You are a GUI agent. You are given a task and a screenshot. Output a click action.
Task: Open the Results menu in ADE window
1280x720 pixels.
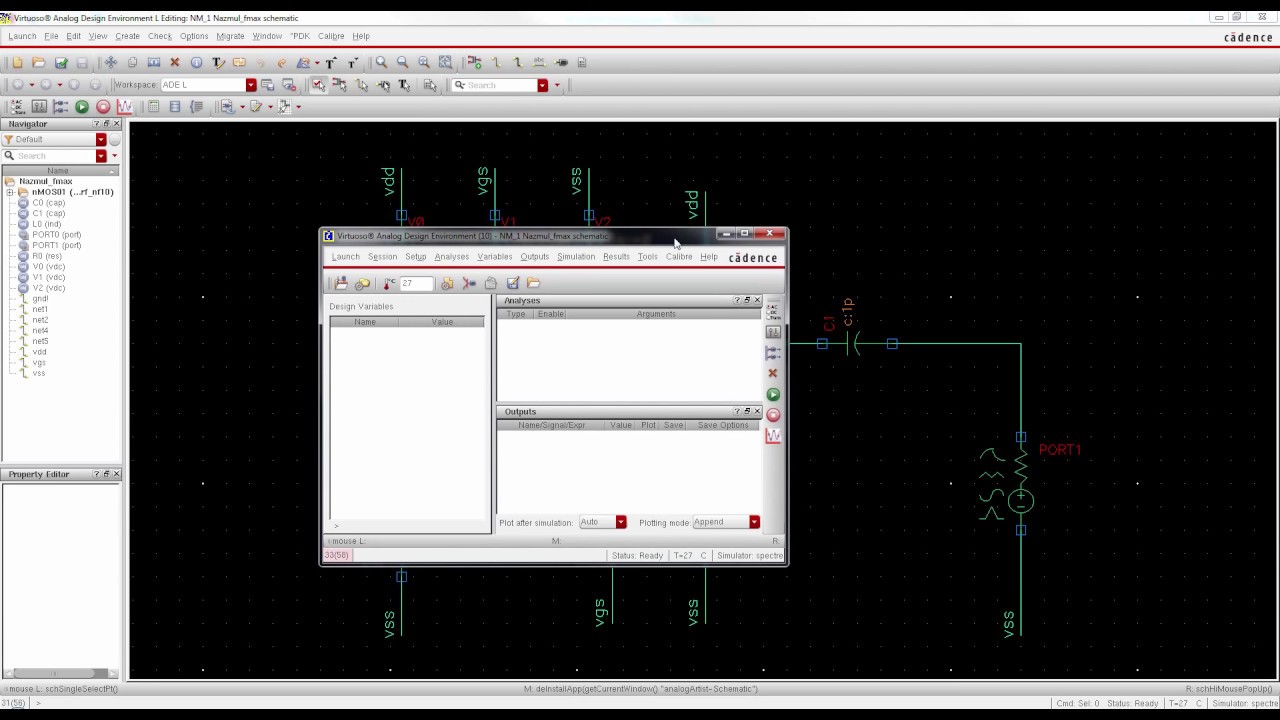point(616,257)
